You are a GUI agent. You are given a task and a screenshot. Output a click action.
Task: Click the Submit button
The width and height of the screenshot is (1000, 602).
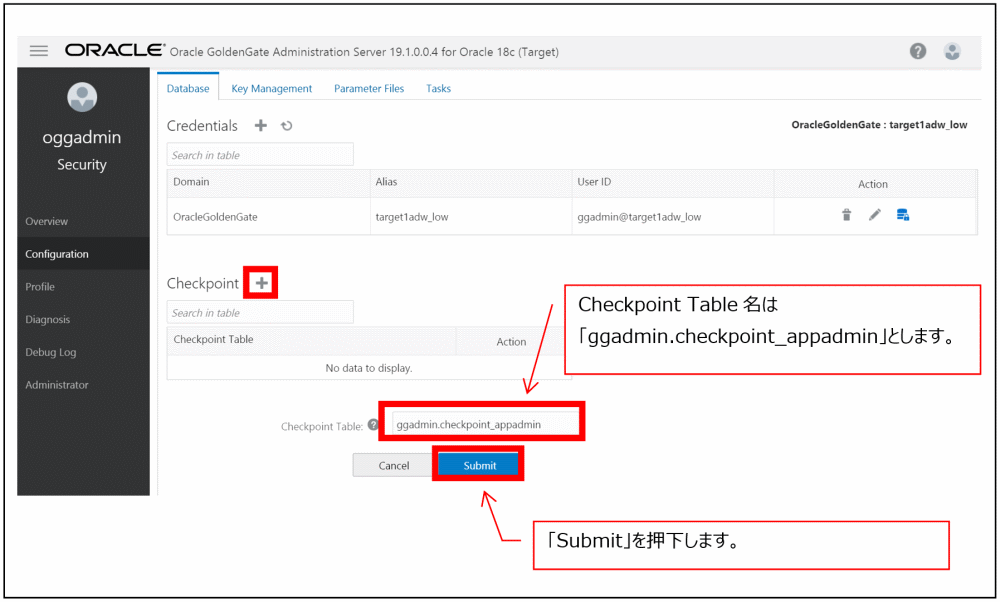[479, 466]
